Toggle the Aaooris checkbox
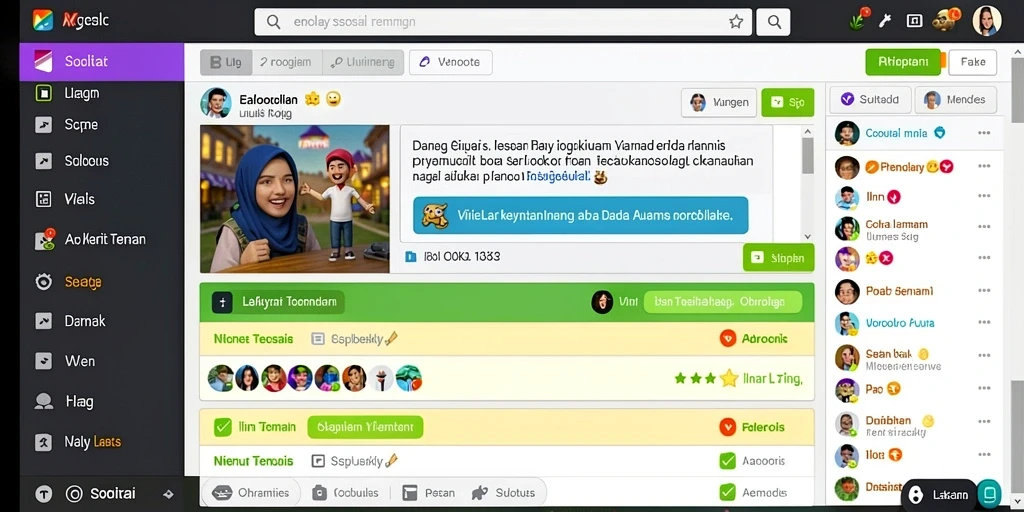Viewport: 1024px width, 512px height. (x=728, y=461)
